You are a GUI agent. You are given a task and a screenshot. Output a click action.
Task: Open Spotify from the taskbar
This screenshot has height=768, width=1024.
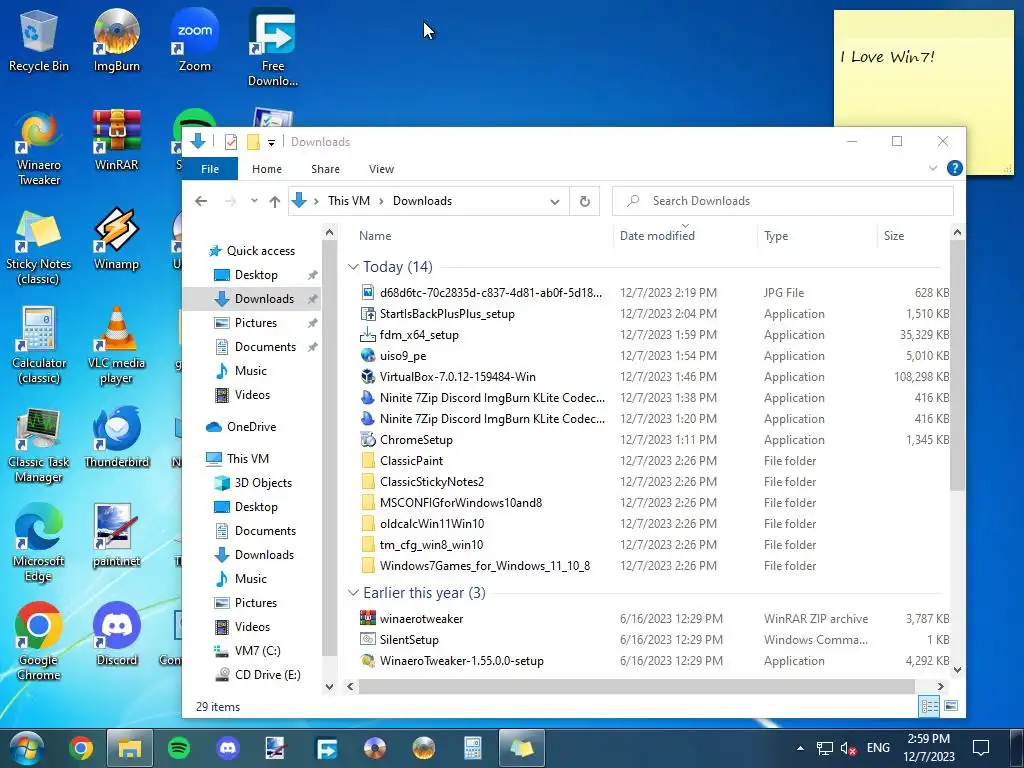tap(178, 748)
